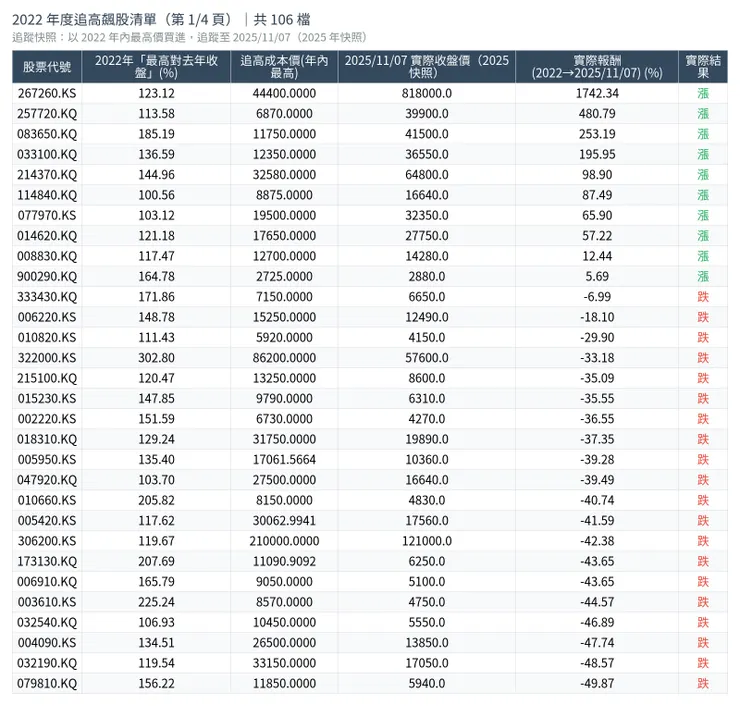The image size is (740, 706).
Task: Click the subtitle line 追蹤快照
Action: pyautogui.click(x=190, y=37)
